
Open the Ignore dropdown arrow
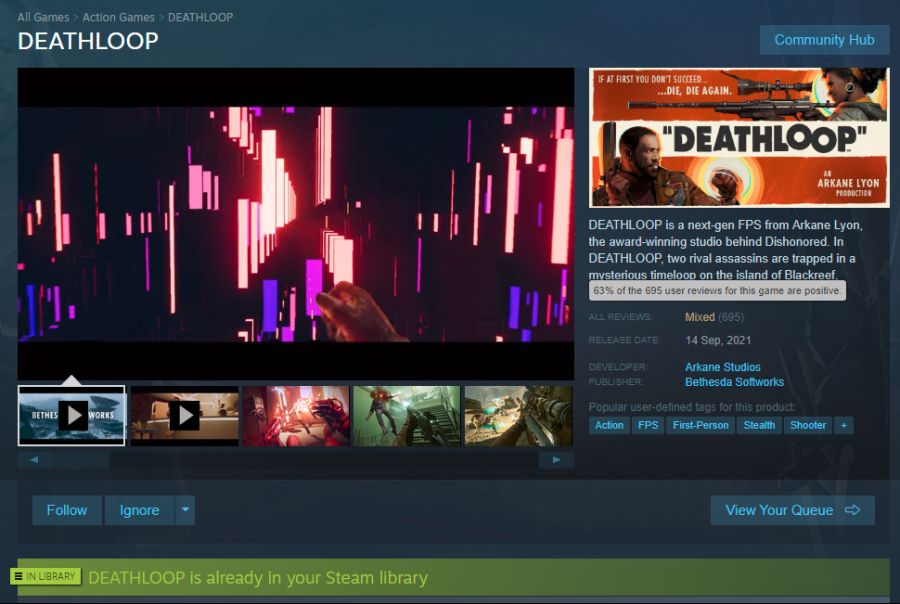click(x=185, y=510)
